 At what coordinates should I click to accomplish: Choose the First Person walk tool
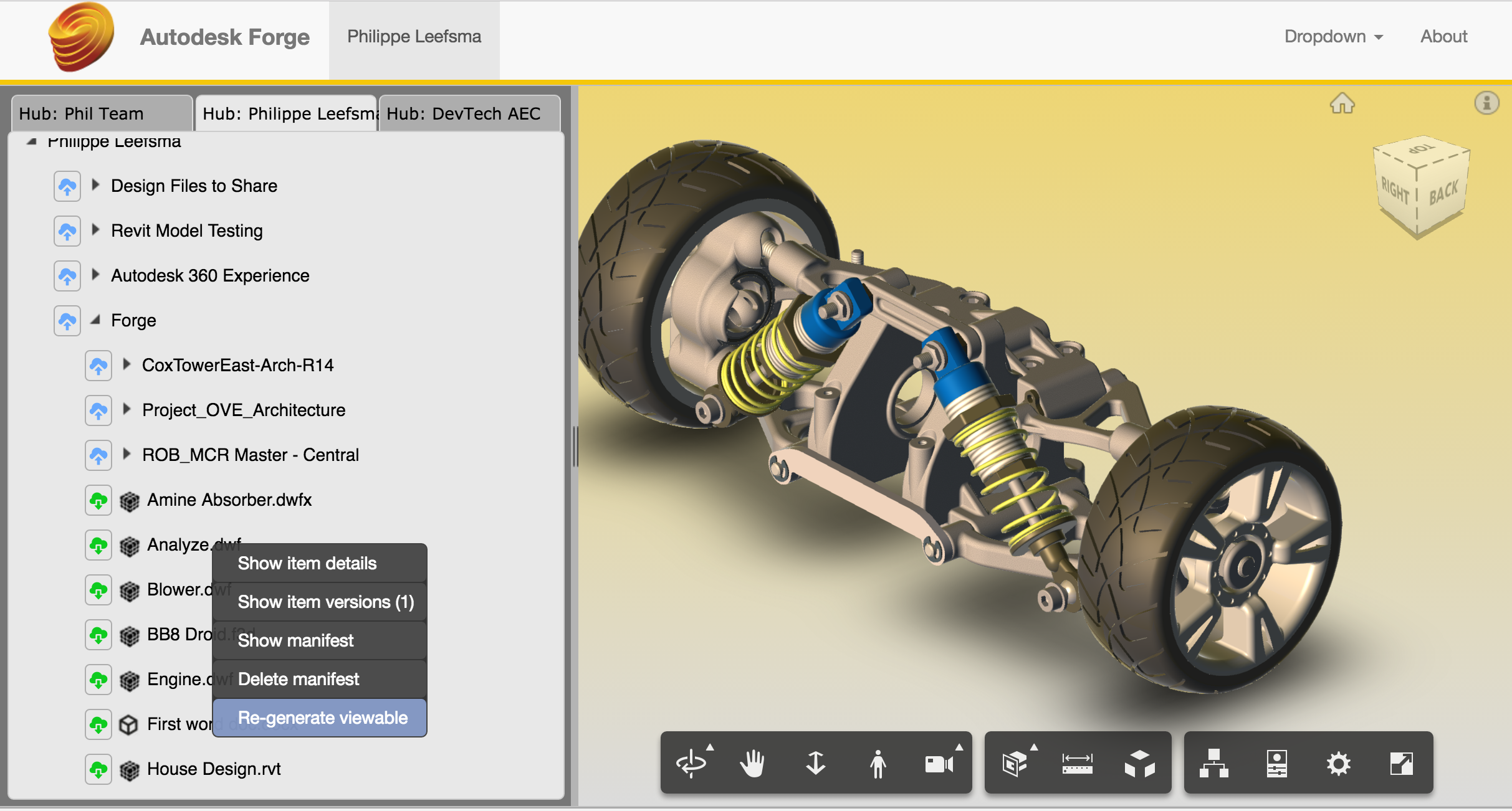(878, 763)
